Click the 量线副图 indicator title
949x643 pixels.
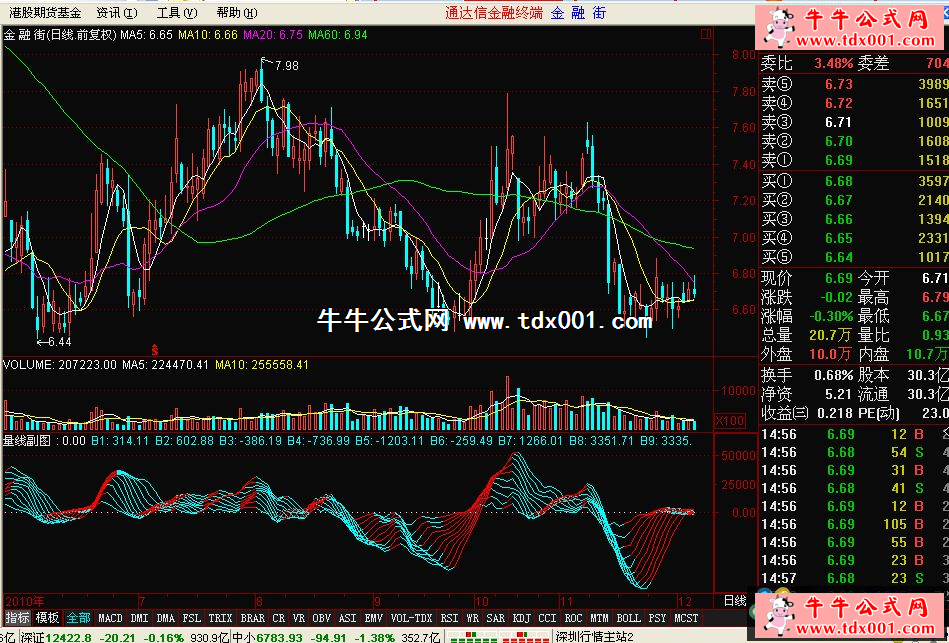click(x=27, y=440)
